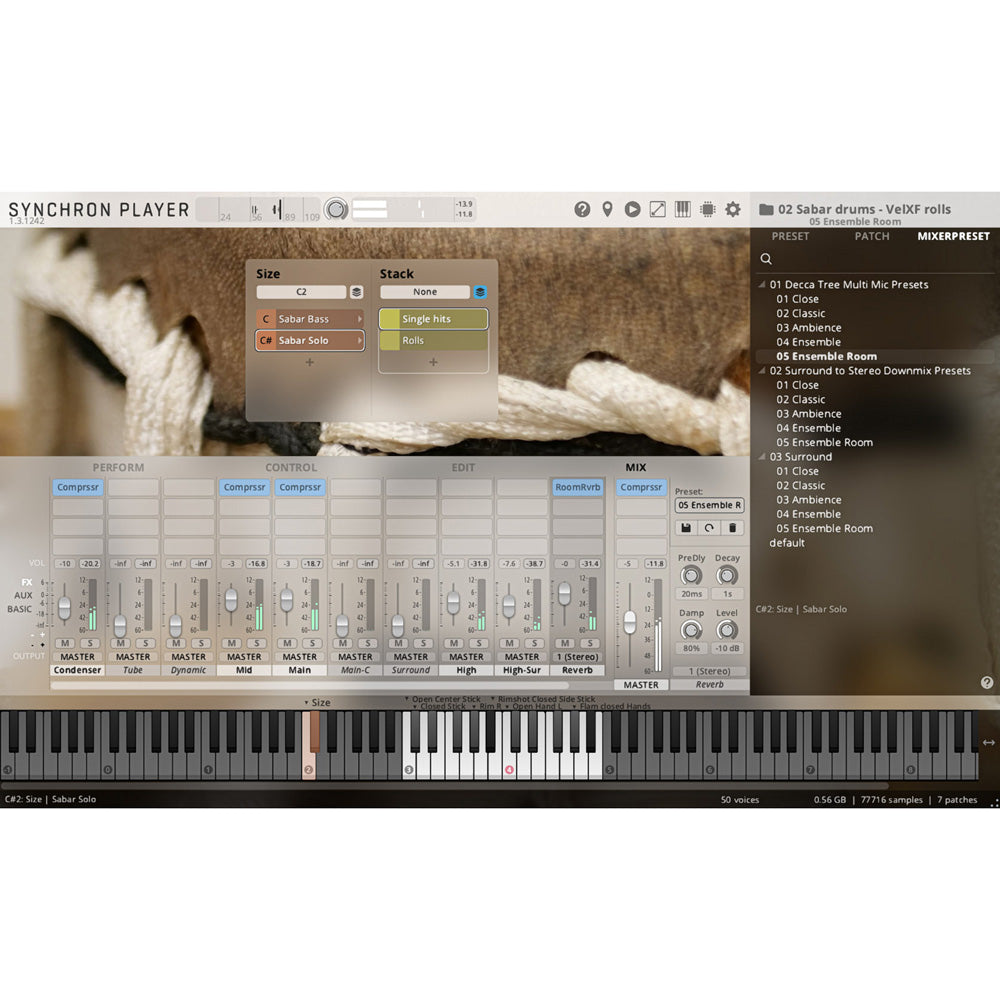This screenshot has width=1000, height=1000.
Task: Mute the Mid channel
Action: (x=232, y=643)
